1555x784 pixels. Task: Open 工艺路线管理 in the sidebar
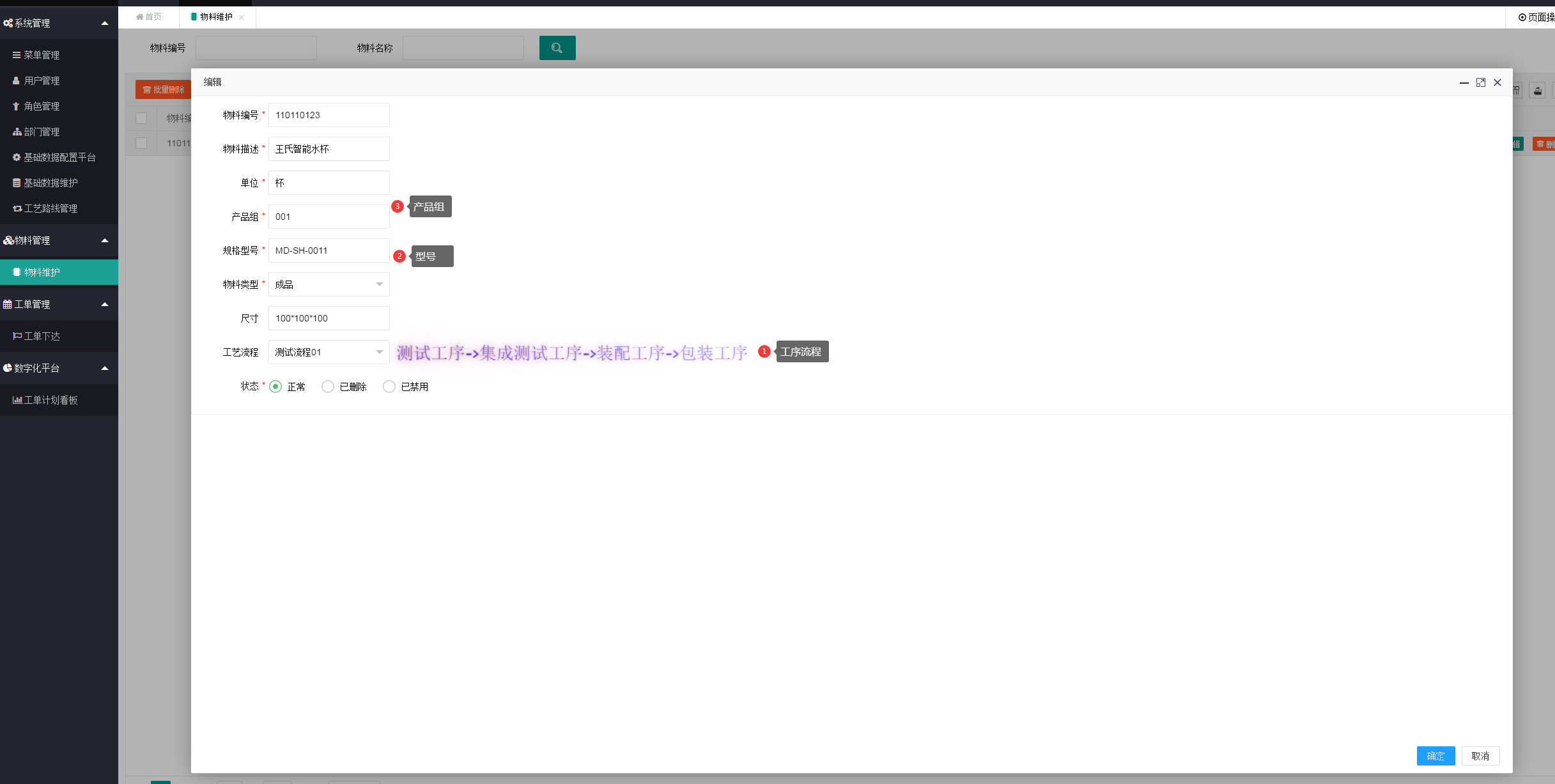50,208
